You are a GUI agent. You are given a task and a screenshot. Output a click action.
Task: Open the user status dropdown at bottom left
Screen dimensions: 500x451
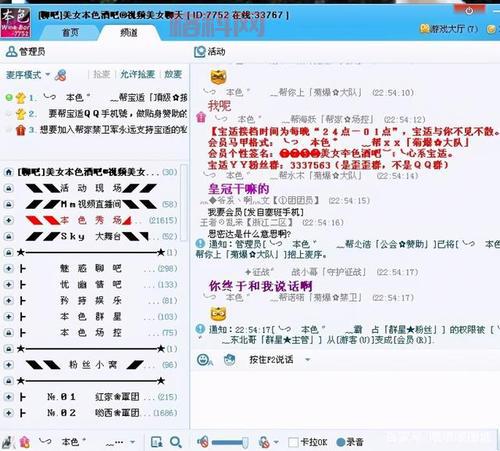(133, 443)
